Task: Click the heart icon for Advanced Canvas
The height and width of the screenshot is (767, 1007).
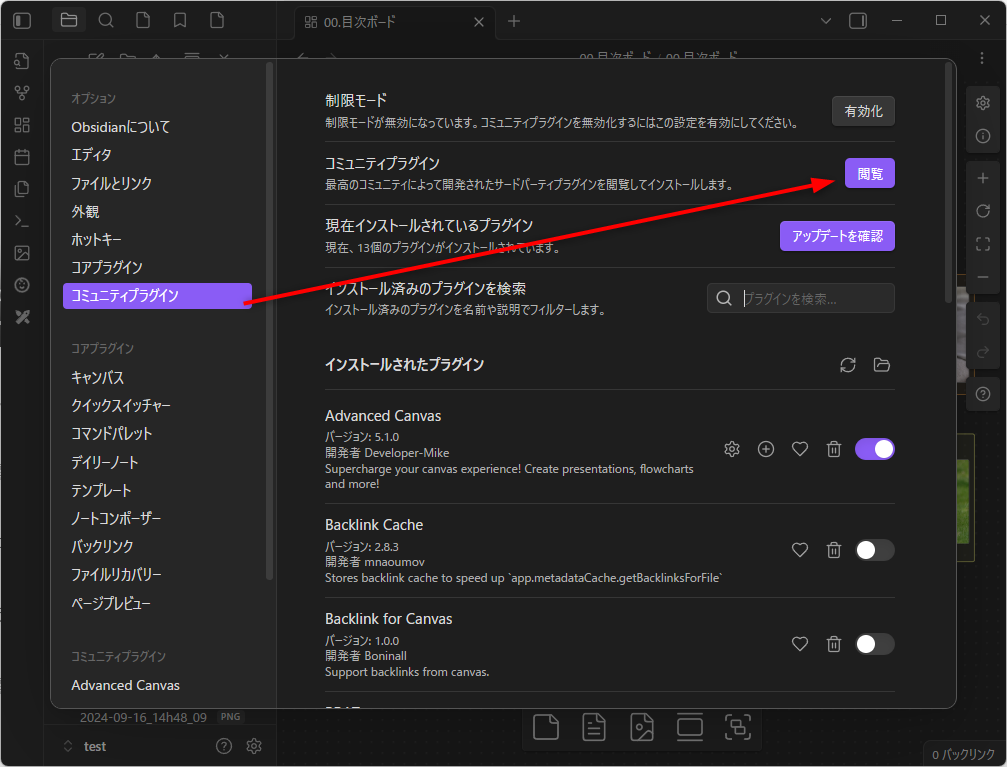Action: coord(800,449)
